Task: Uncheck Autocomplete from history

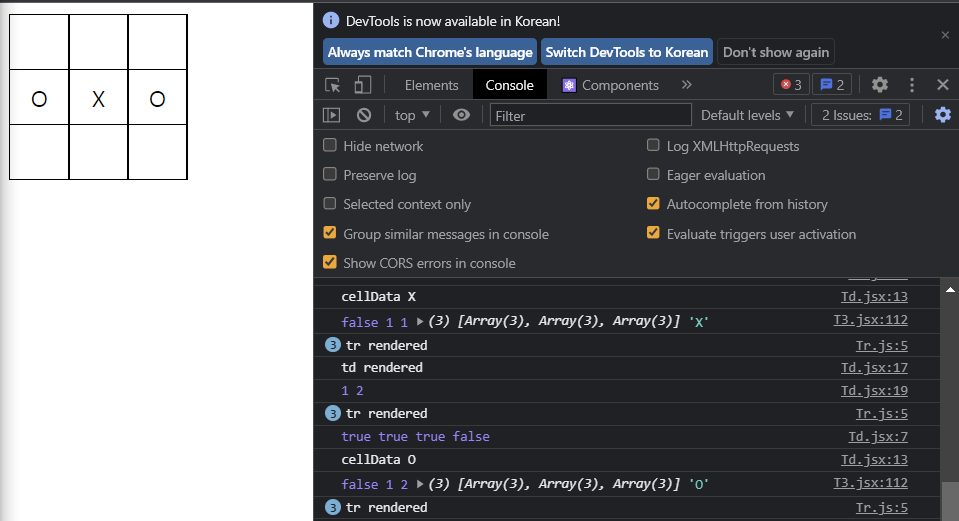Action: 653,203
